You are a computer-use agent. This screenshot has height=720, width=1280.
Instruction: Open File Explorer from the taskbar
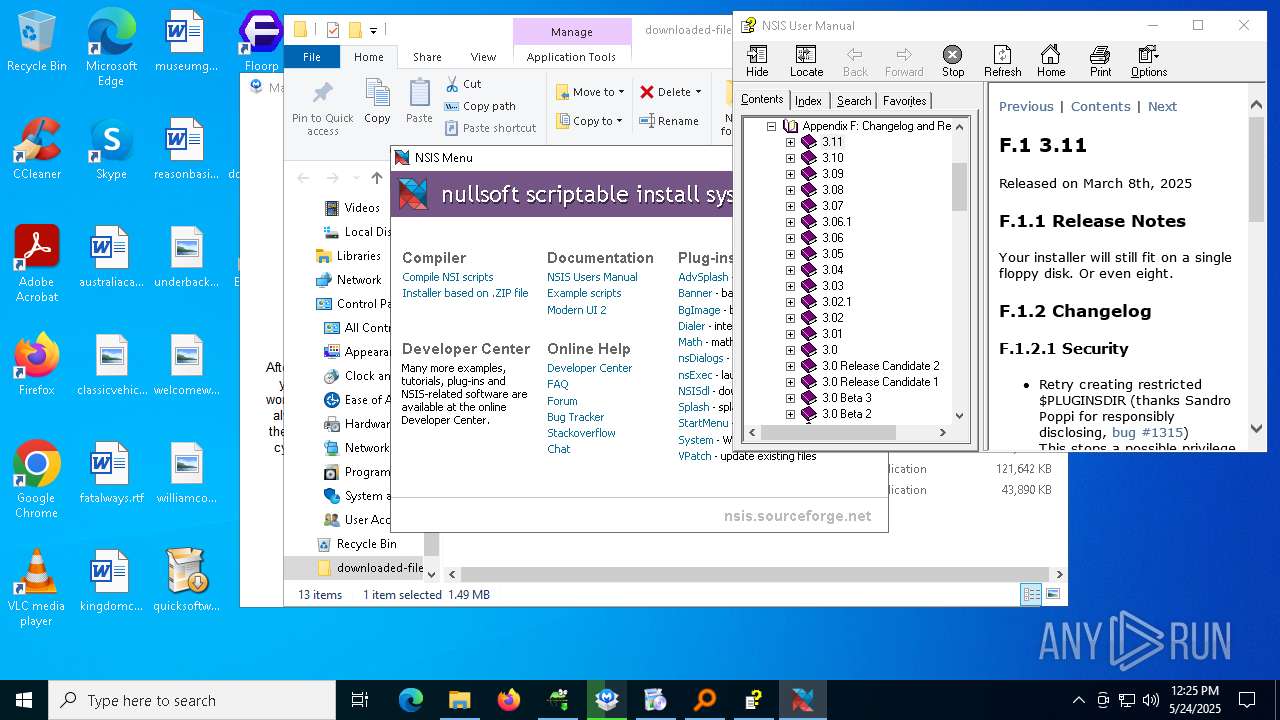pyautogui.click(x=459, y=700)
